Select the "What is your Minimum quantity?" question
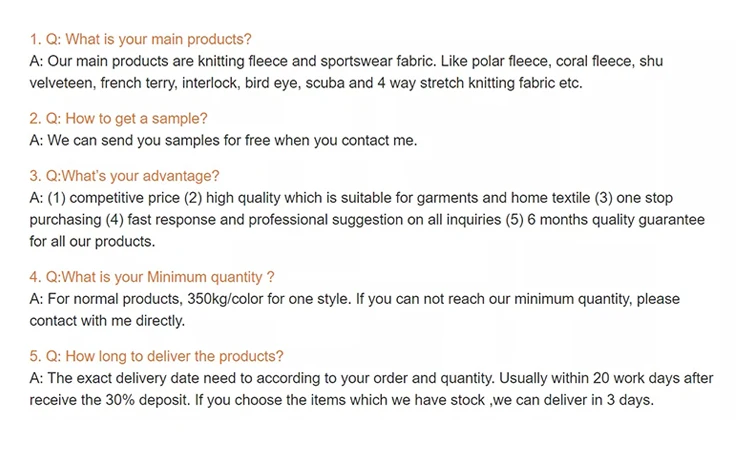Image resolution: width=750 pixels, height=455 pixels. point(151,277)
